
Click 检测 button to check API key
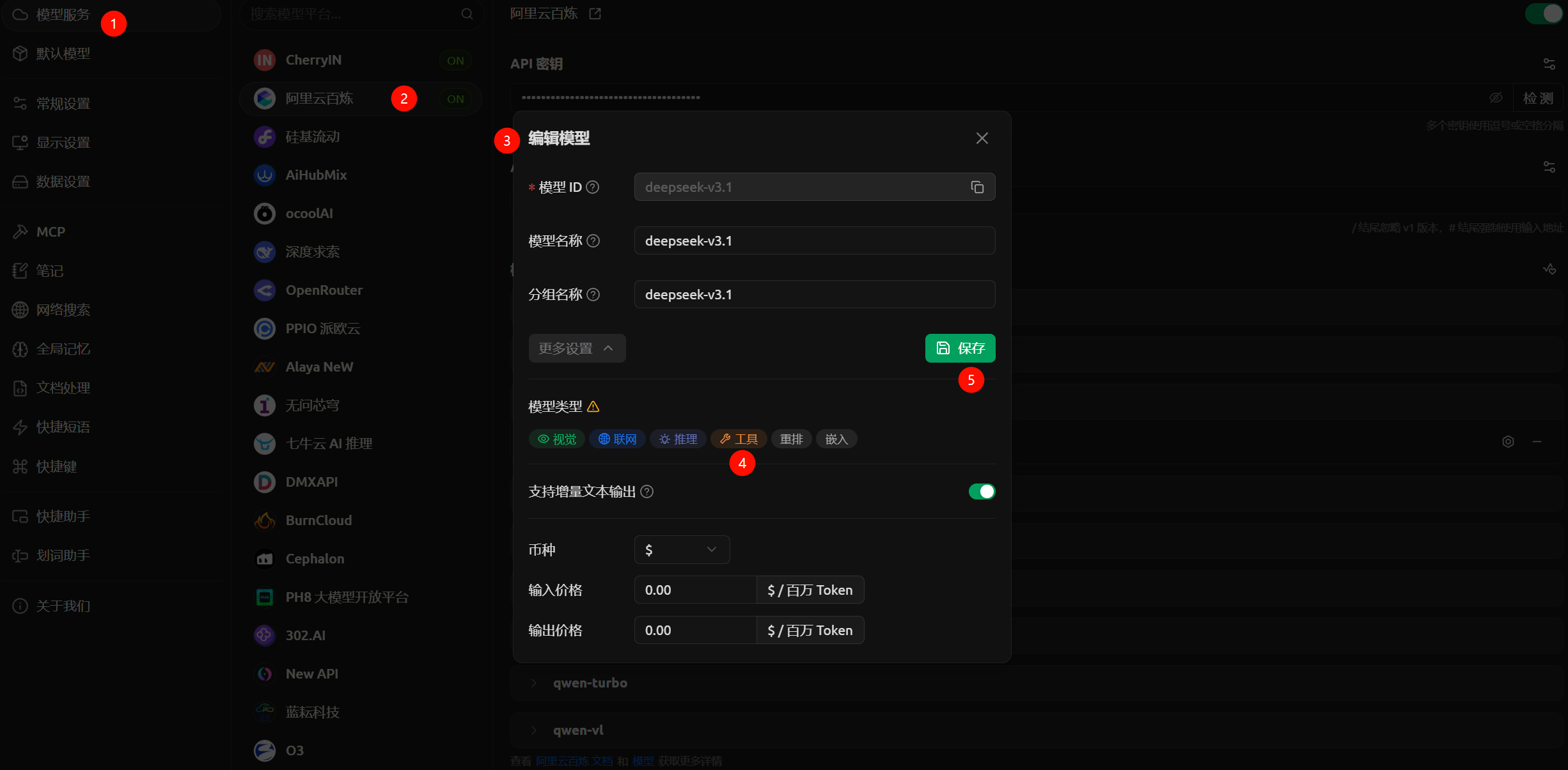1538,98
